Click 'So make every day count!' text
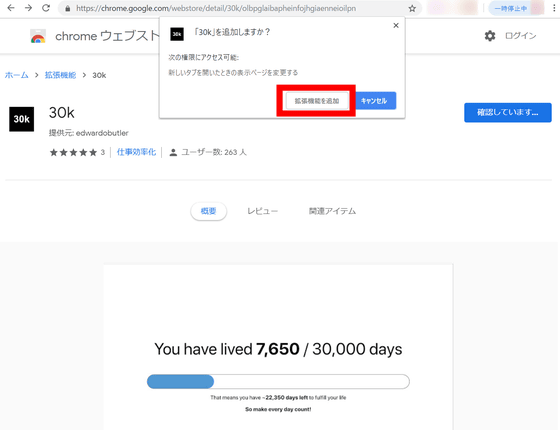The image size is (560, 430). tap(278, 409)
